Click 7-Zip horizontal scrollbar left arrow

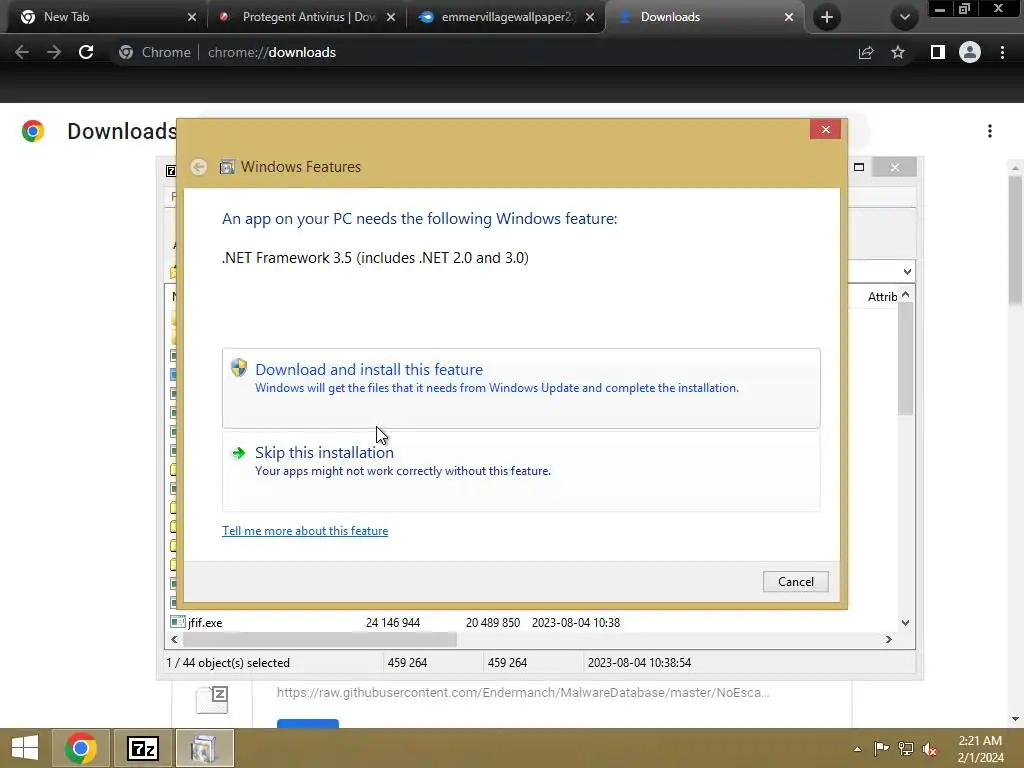pos(174,639)
